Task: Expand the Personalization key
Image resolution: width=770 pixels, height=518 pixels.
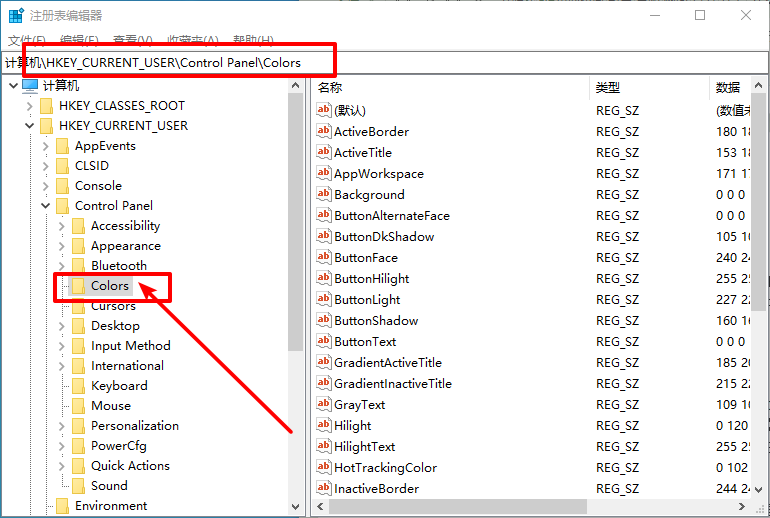Action: click(x=61, y=426)
